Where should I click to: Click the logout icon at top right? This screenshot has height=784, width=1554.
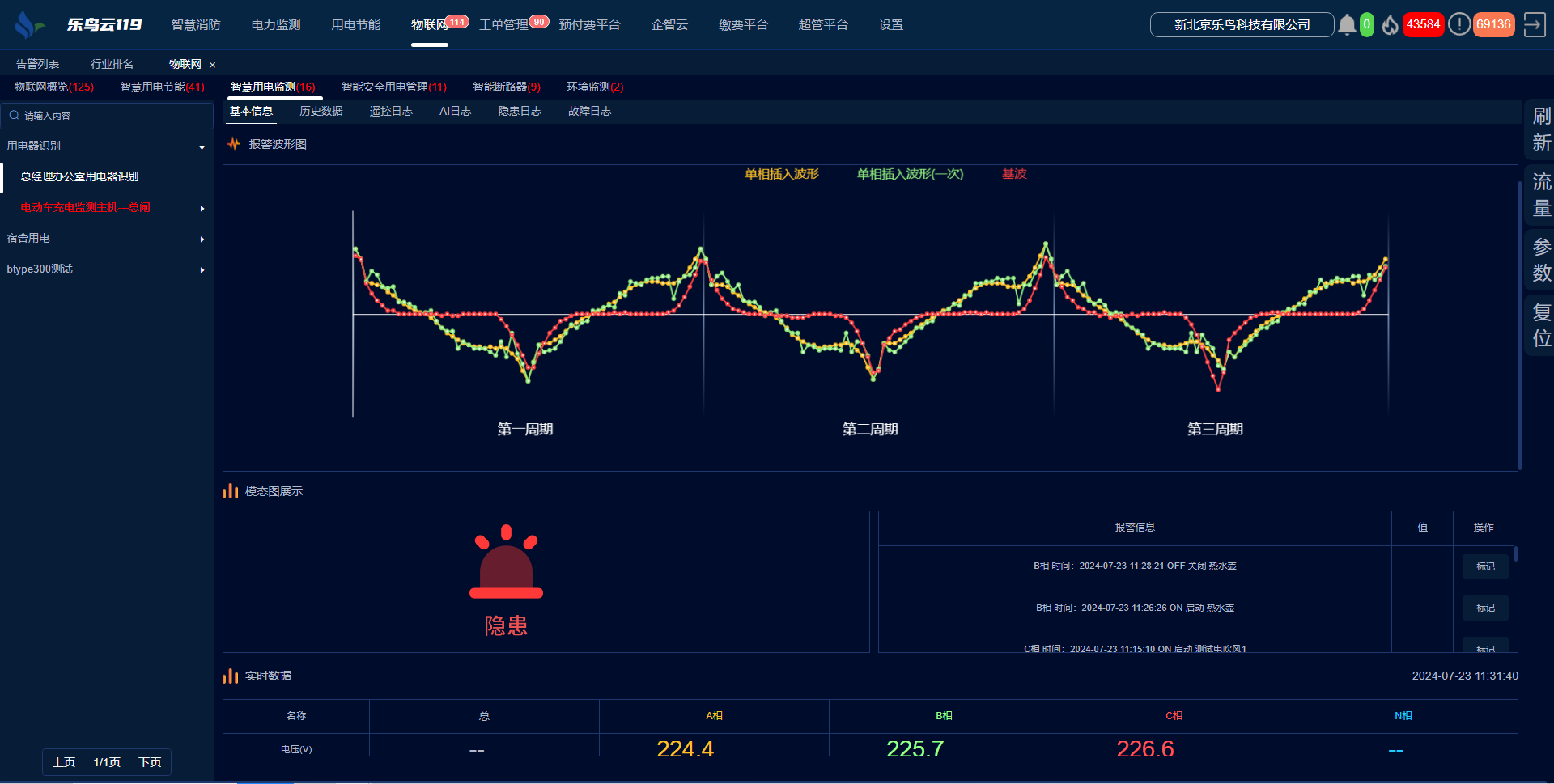point(1534,25)
